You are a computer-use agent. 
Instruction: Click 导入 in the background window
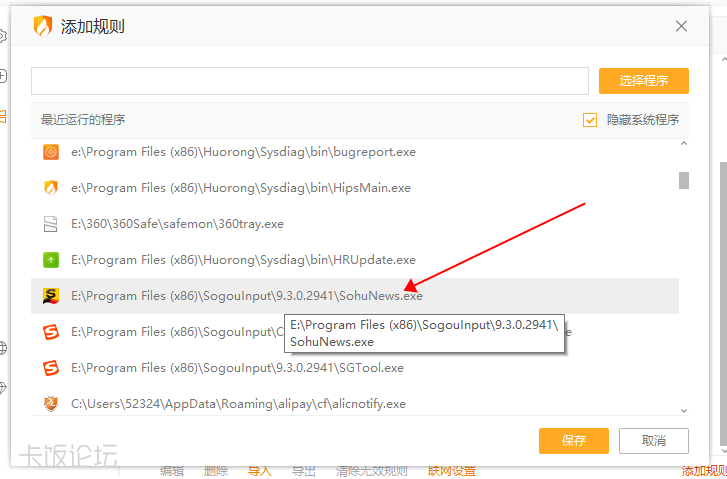(259, 472)
